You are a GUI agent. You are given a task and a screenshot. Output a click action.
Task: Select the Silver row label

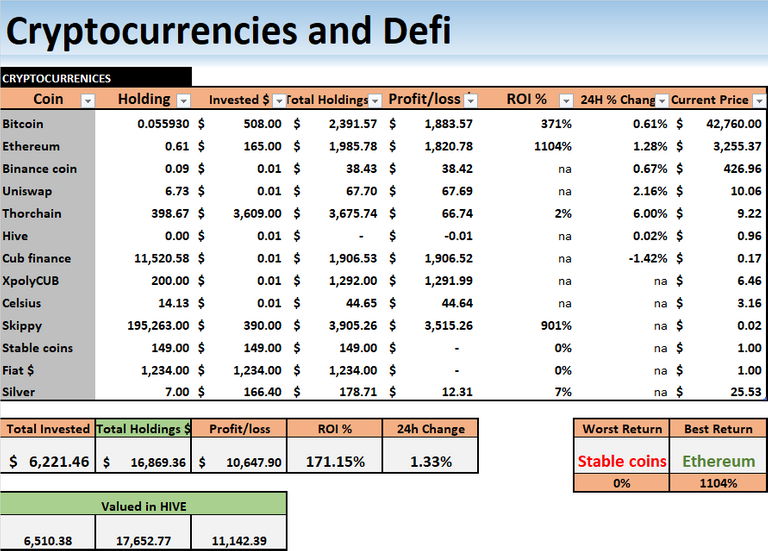pyautogui.click(x=48, y=391)
